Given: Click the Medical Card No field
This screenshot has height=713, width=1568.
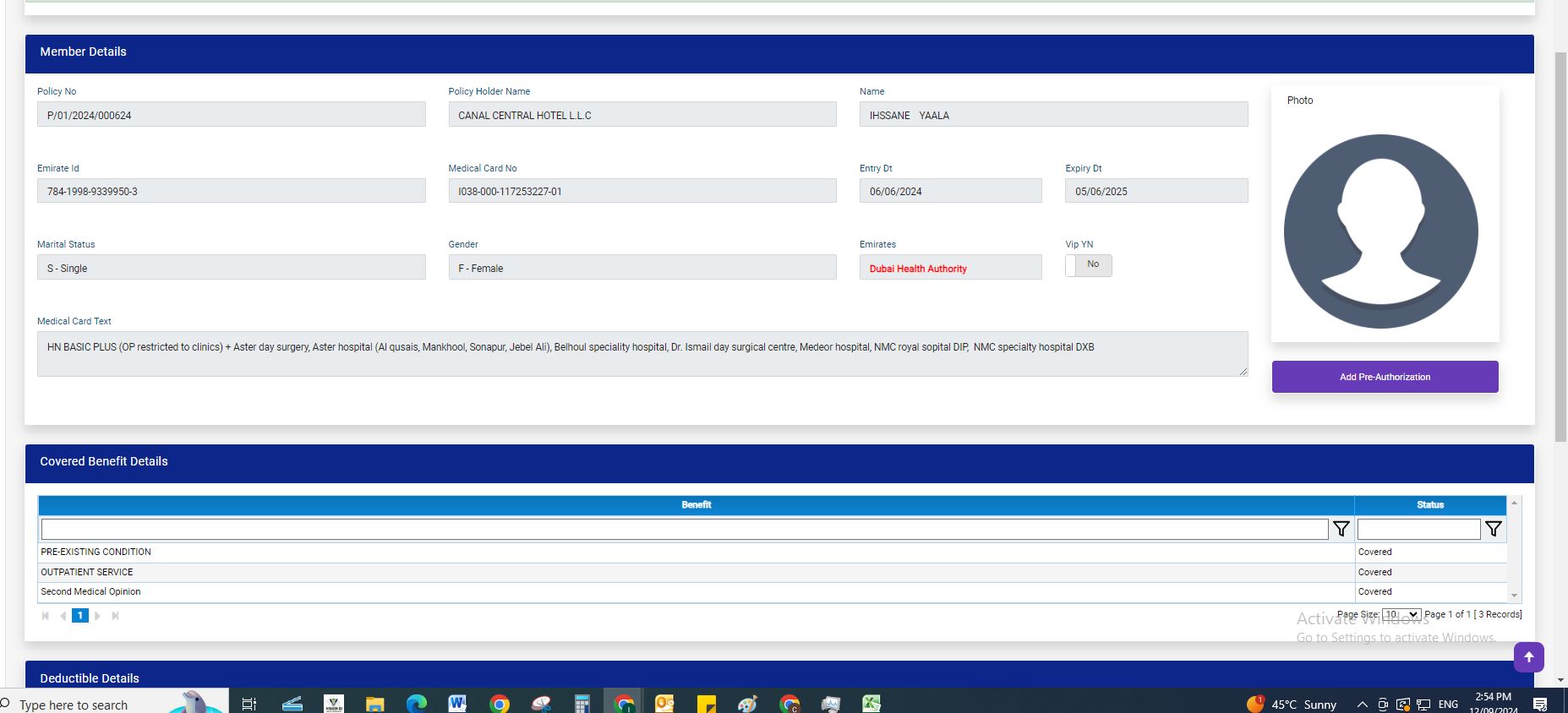Looking at the screenshot, I should coord(642,191).
